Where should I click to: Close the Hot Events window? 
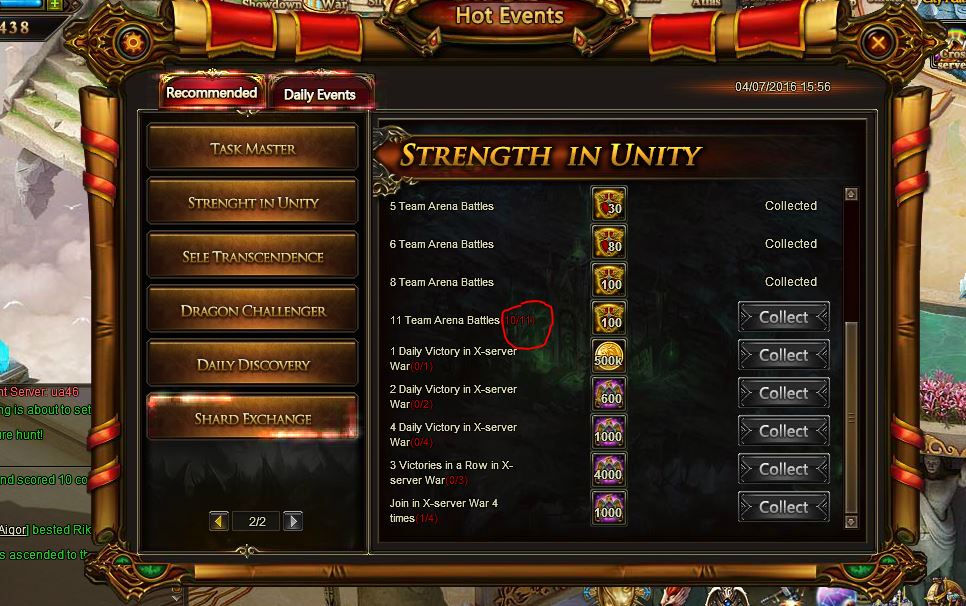point(878,42)
